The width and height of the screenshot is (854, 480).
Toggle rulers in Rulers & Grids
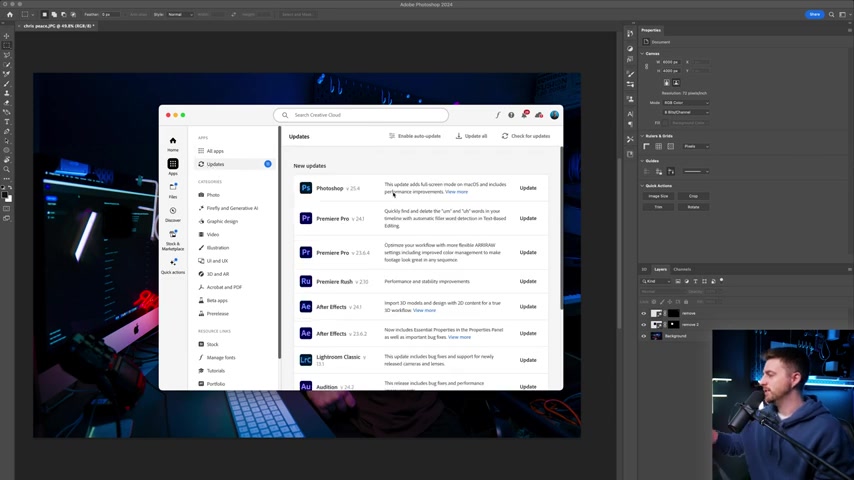646,147
